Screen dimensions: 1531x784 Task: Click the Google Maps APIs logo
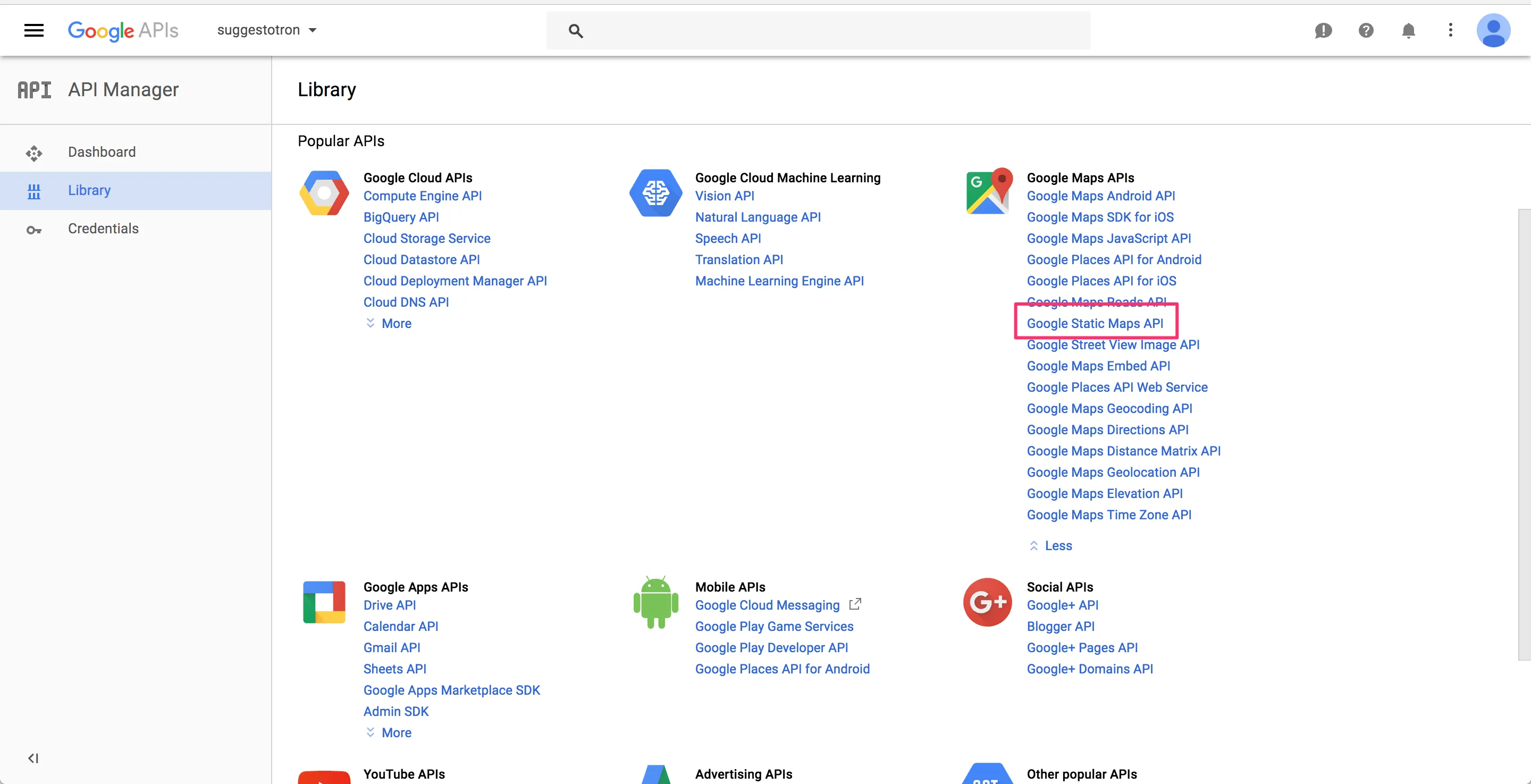coord(989,191)
